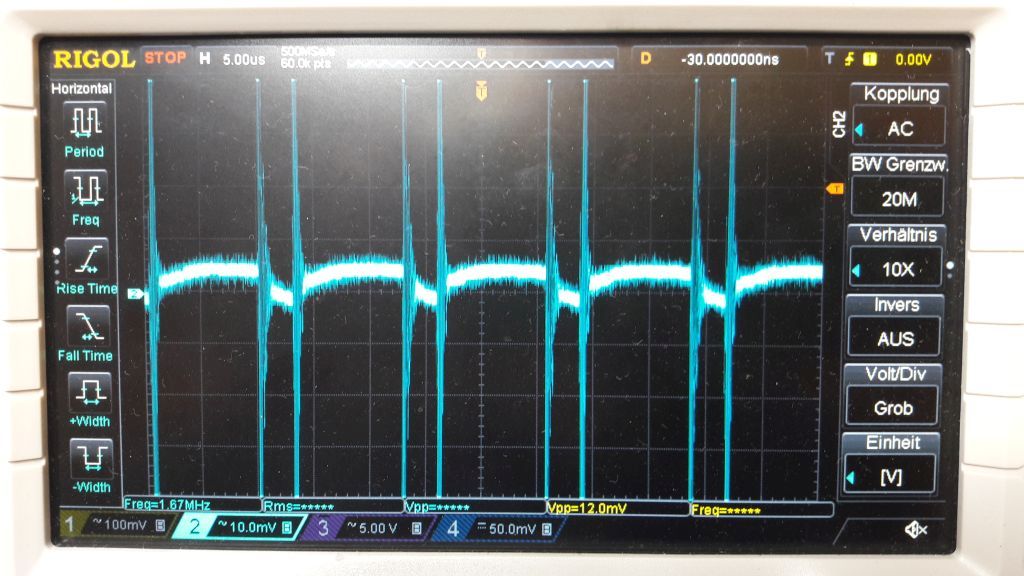This screenshot has width=1024, height=576.
Task: Select the -Width measurement icon
Action: pyautogui.click(x=91, y=458)
